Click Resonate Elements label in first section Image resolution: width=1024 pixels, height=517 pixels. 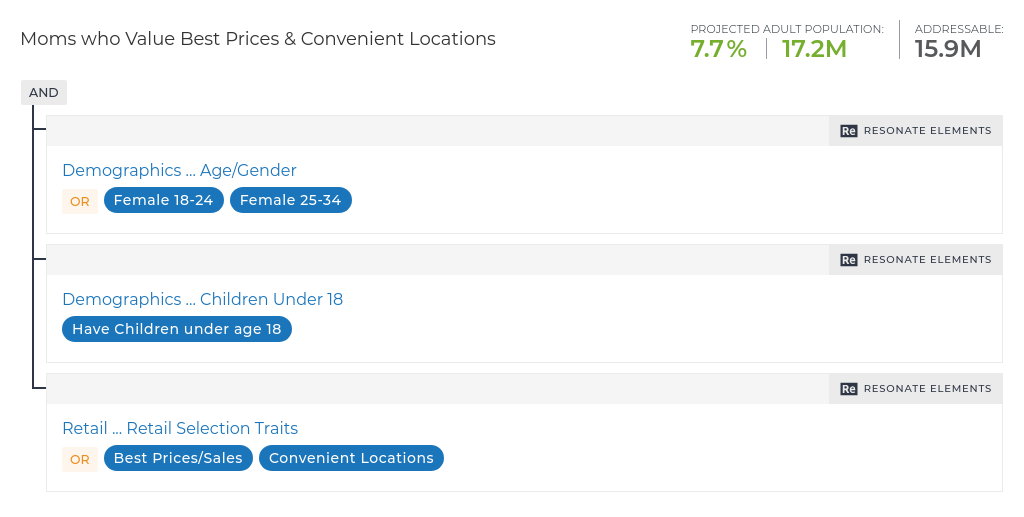coord(927,131)
